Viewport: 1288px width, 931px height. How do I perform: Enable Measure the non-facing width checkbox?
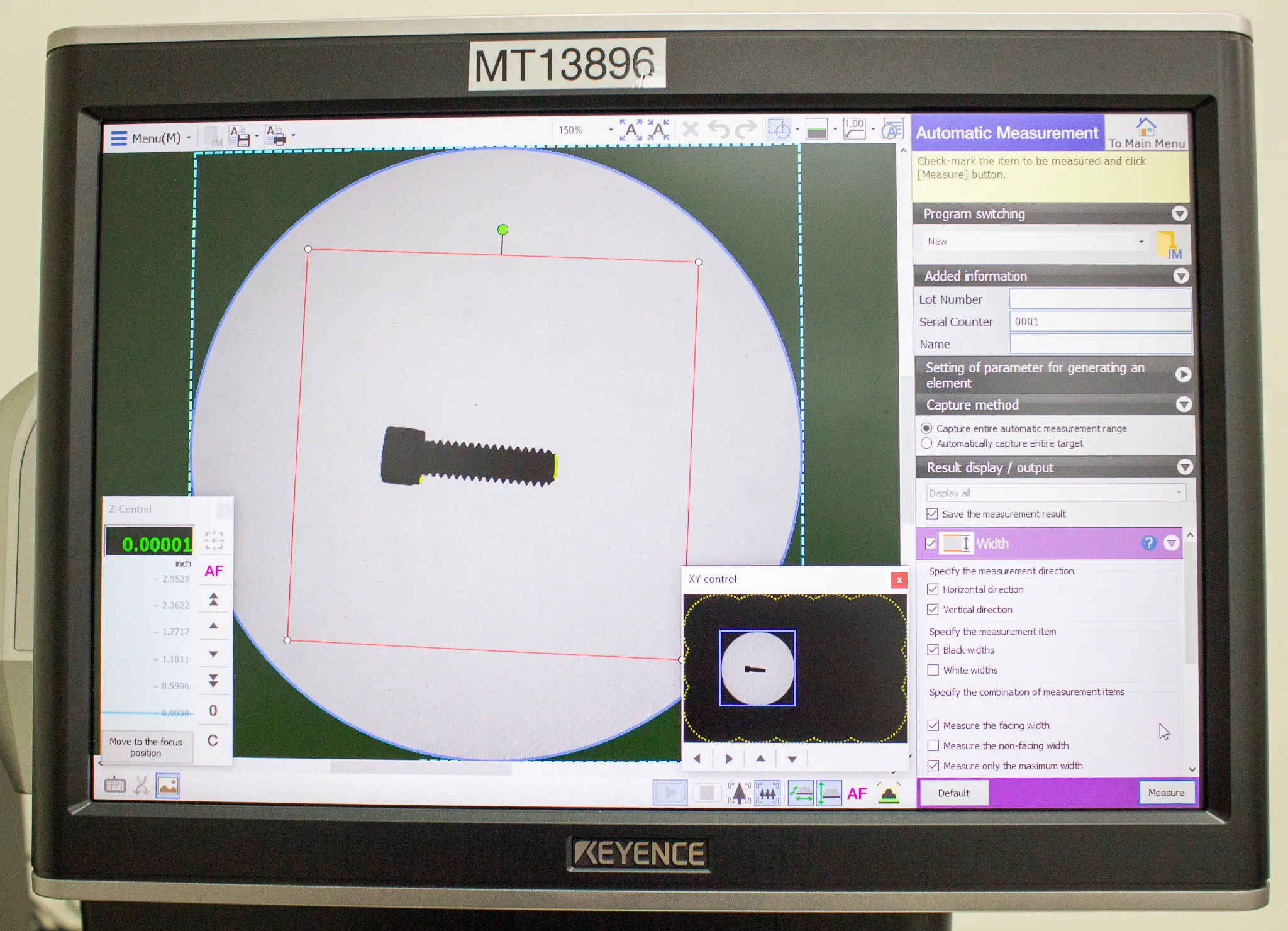(933, 745)
